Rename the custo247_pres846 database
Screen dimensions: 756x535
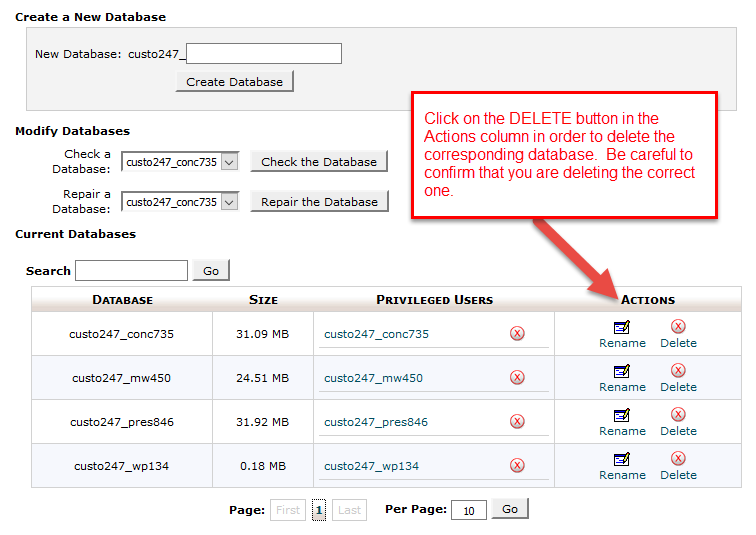point(622,415)
